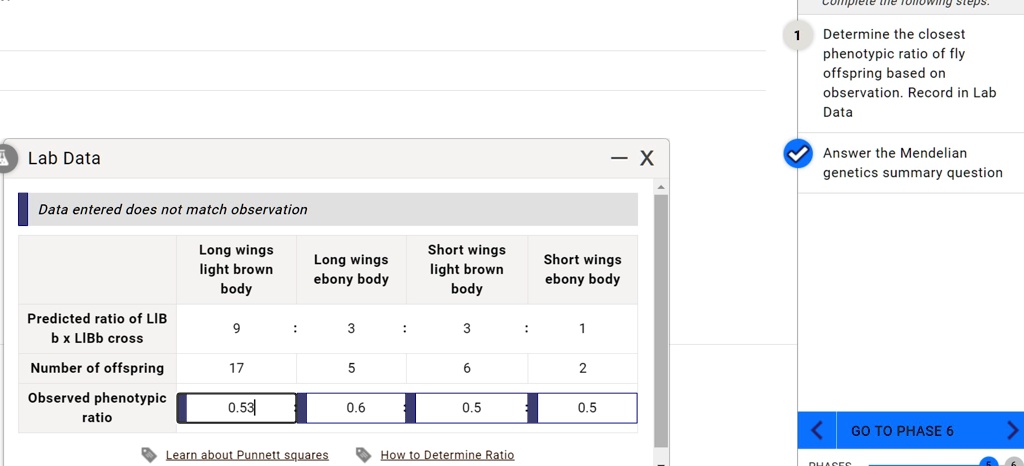Go to previous phase with left chevron
The width and height of the screenshot is (1024, 466).
coord(816,431)
